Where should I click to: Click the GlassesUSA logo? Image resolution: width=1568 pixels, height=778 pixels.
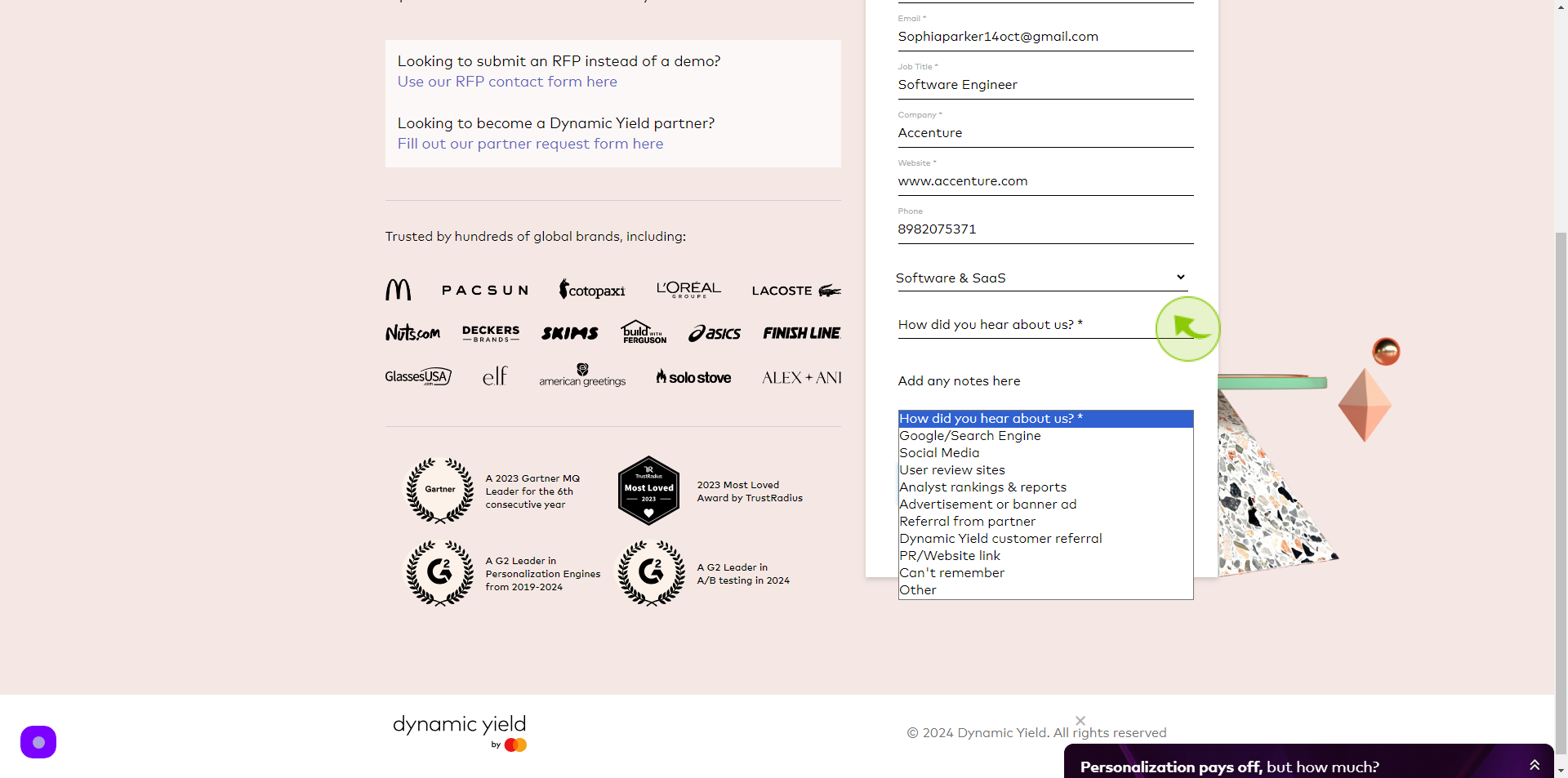click(418, 376)
